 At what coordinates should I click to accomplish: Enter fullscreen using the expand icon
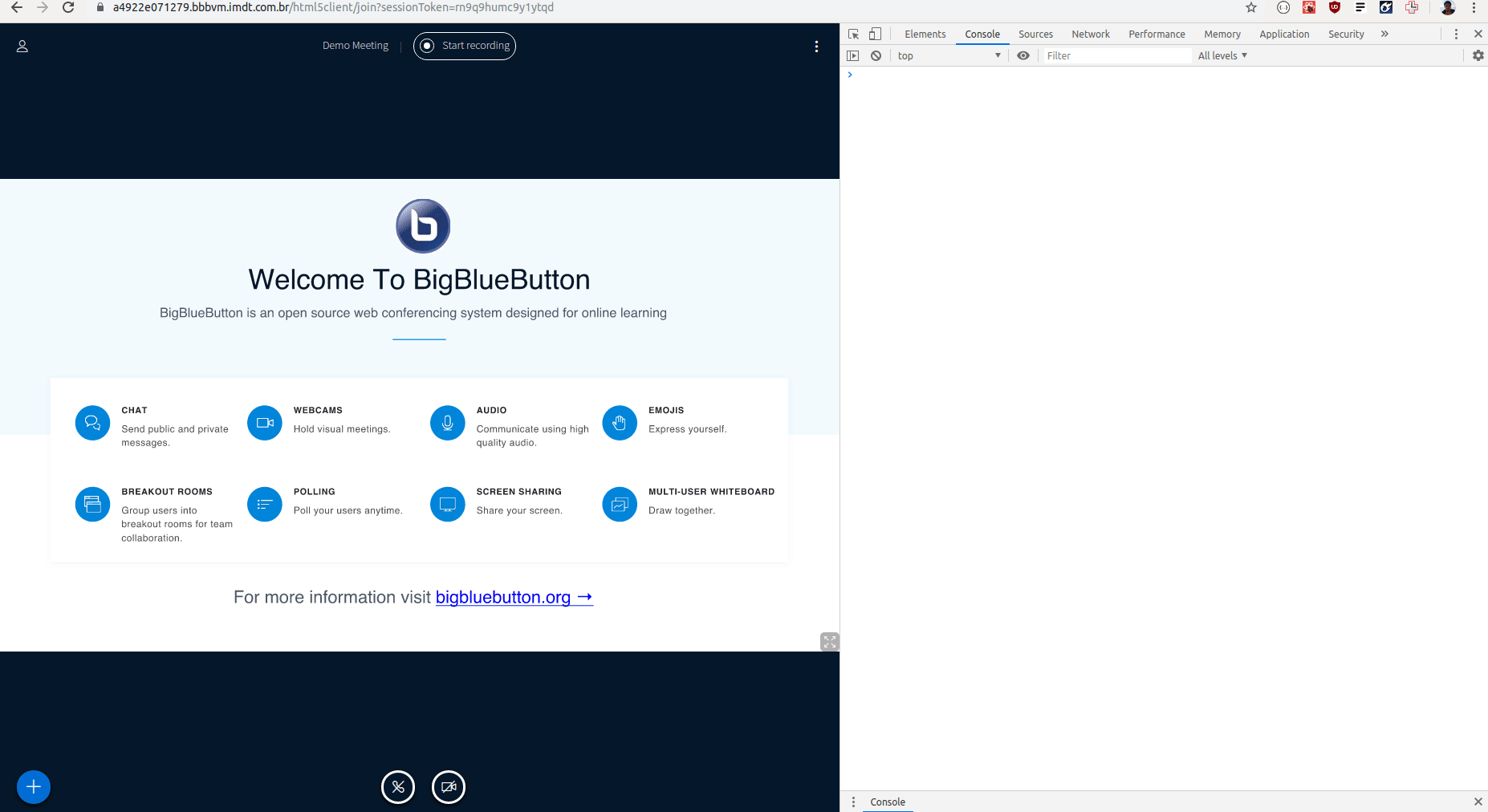click(831, 641)
